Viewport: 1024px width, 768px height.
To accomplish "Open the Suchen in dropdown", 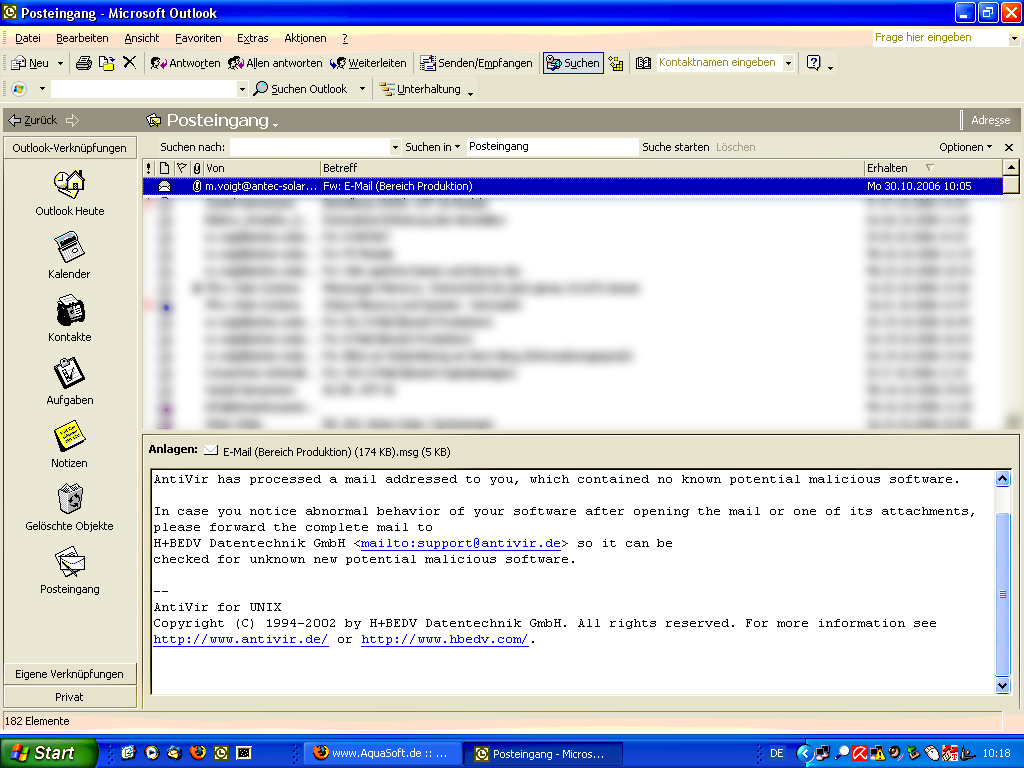I will click(433, 147).
